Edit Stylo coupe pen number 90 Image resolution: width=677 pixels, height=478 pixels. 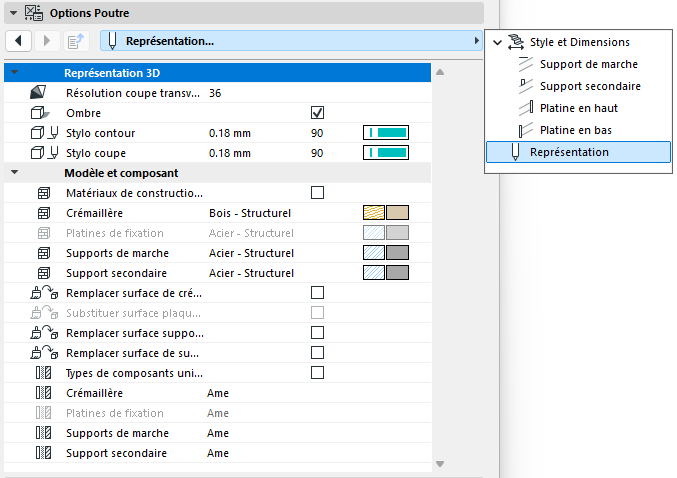pyautogui.click(x=317, y=153)
